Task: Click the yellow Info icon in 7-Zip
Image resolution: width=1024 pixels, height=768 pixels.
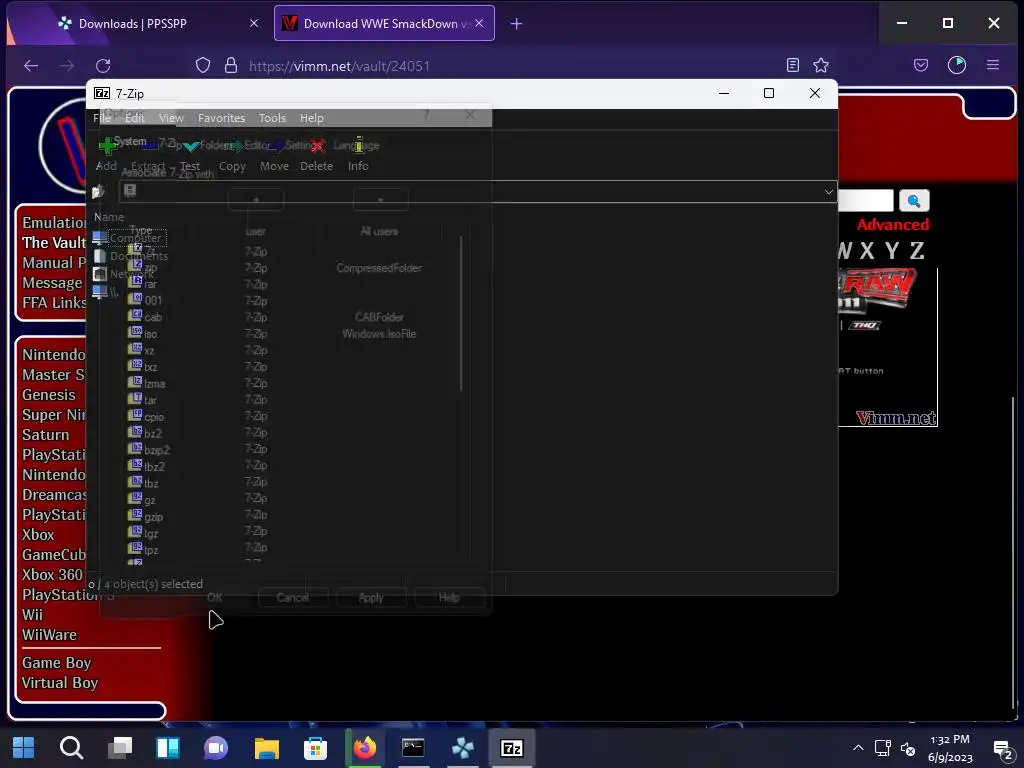Action: [x=359, y=145]
